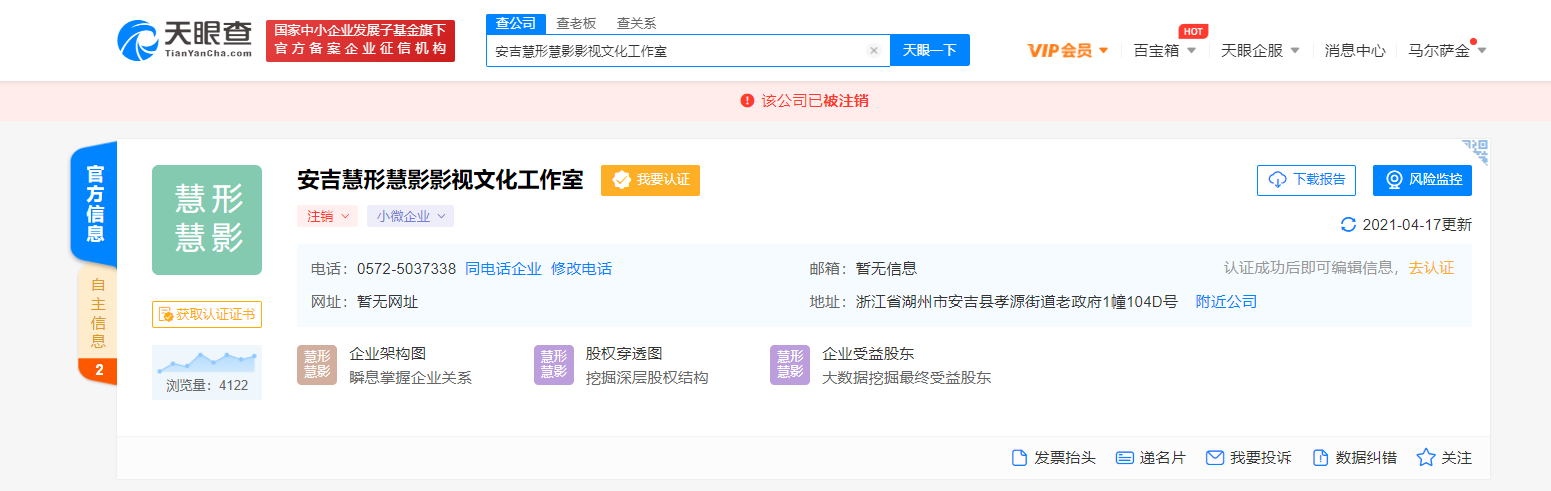Click the 慧形慧影 company logo thumbnail
The image size is (1551, 491).
[x=207, y=220]
